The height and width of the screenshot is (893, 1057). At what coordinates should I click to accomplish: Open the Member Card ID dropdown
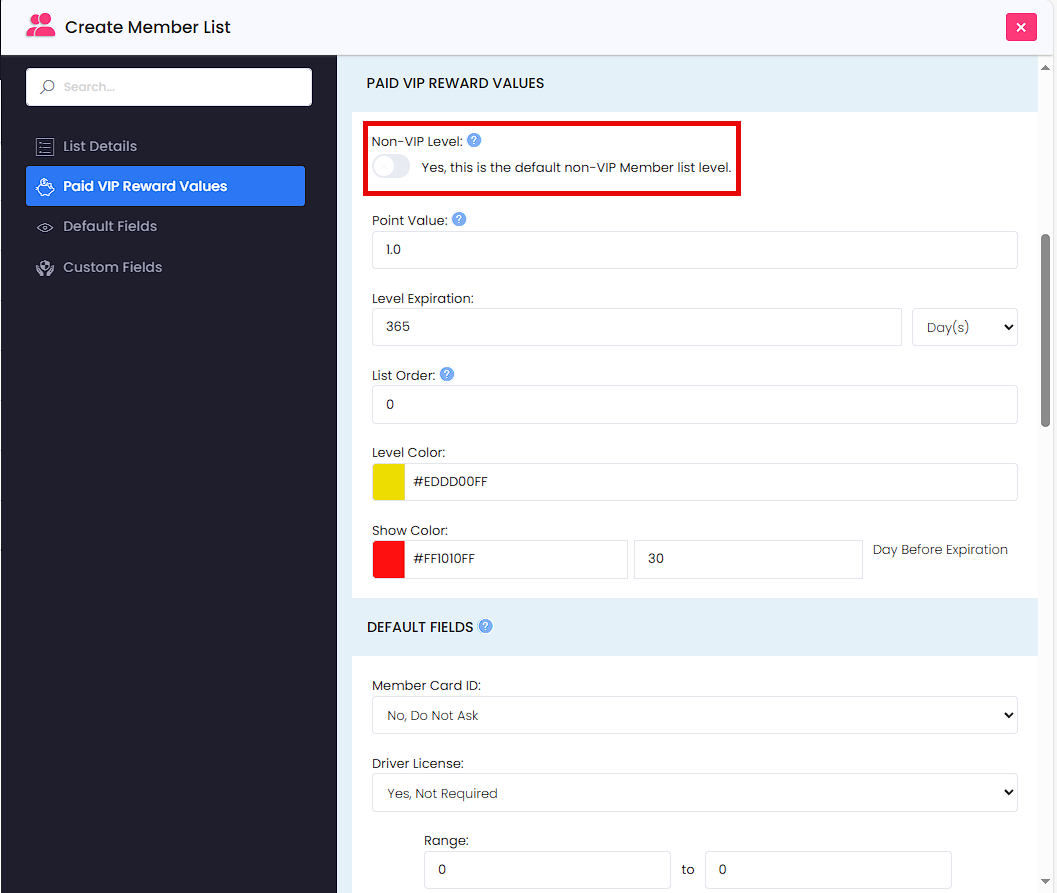pos(694,715)
